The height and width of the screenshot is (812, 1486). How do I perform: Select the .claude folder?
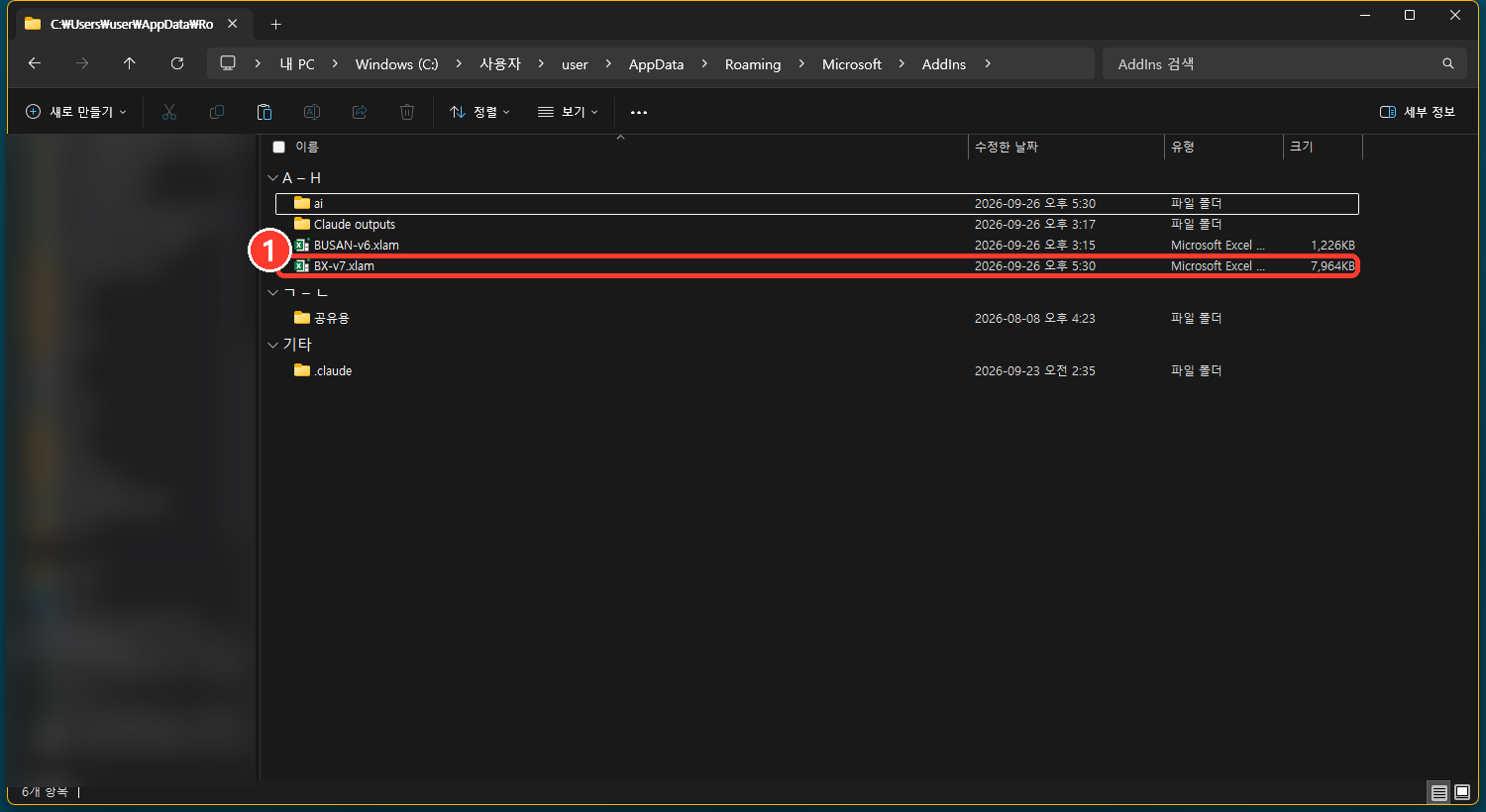pyautogui.click(x=817, y=371)
